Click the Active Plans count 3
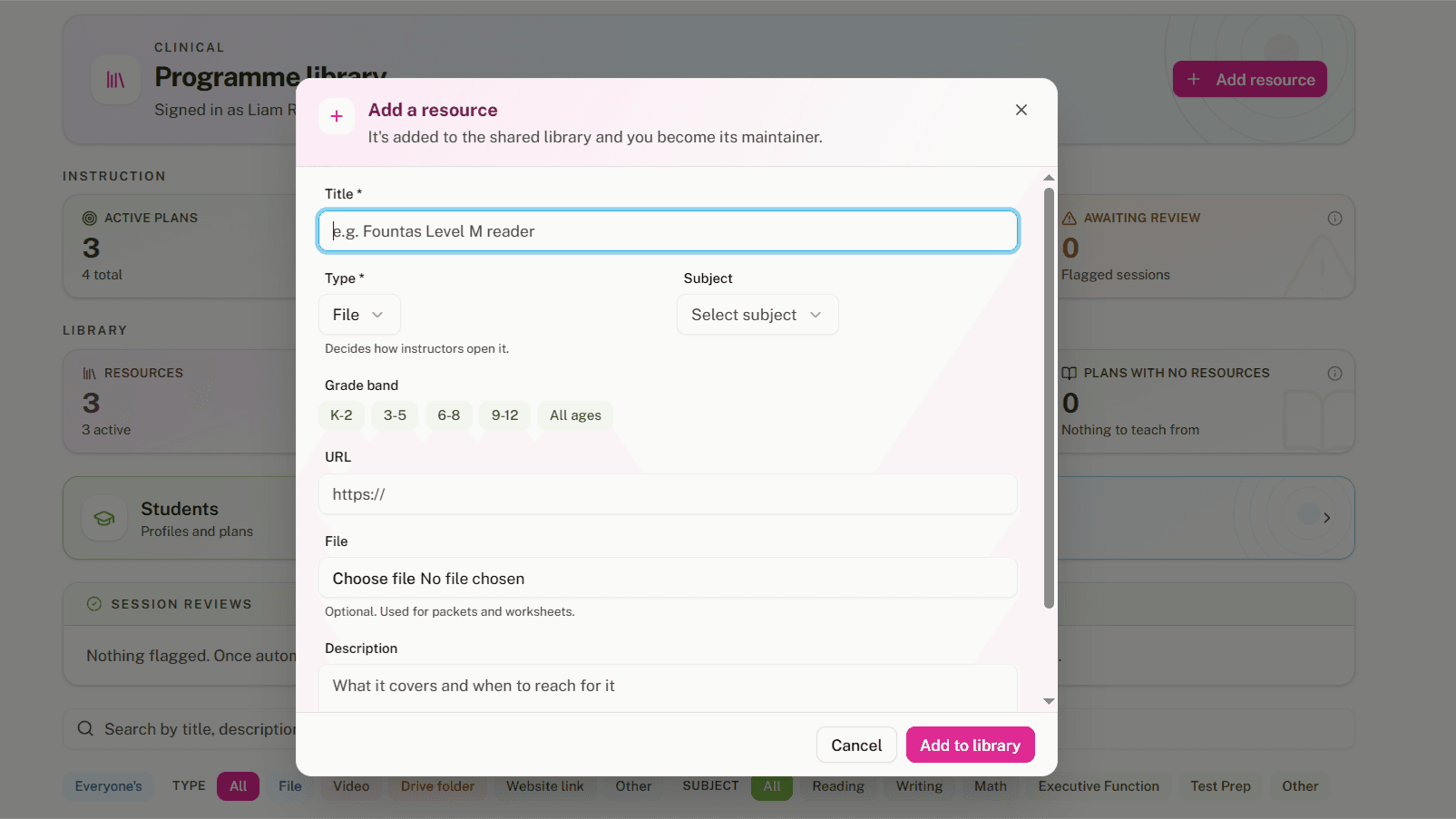This screenshot has width=1456, height=819. pos(91,248)
